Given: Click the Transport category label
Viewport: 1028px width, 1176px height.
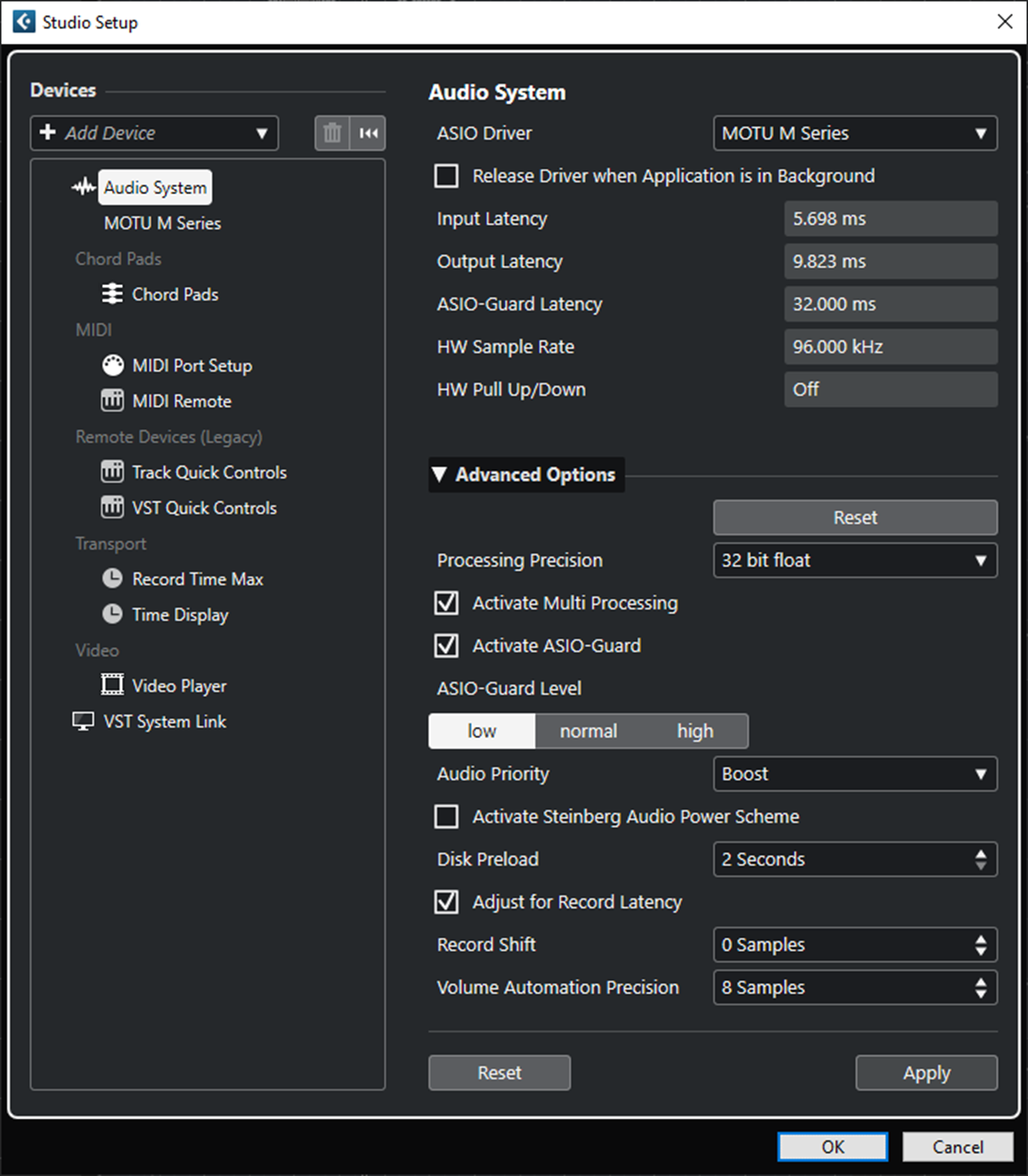Looking at the screenshot, I should [x=110, y=543].
